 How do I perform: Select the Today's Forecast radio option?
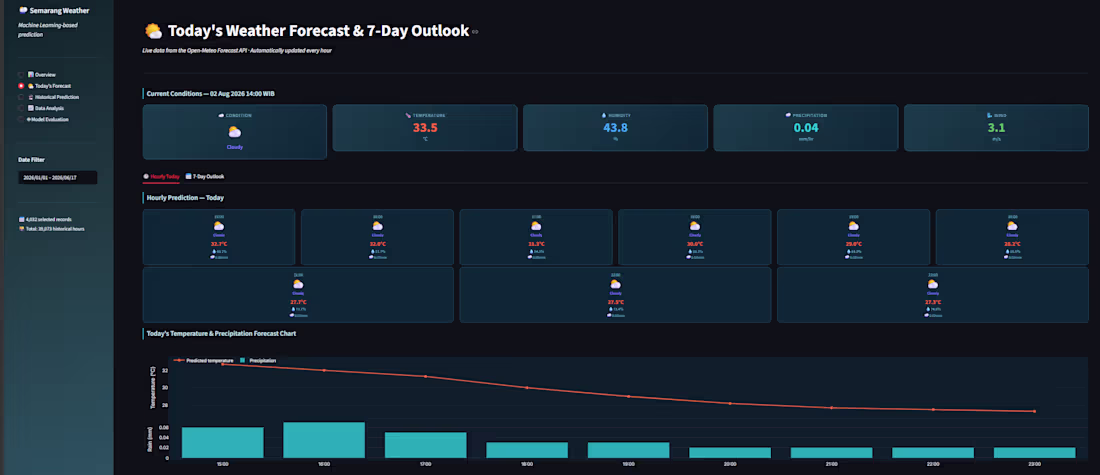click(21, 86)
